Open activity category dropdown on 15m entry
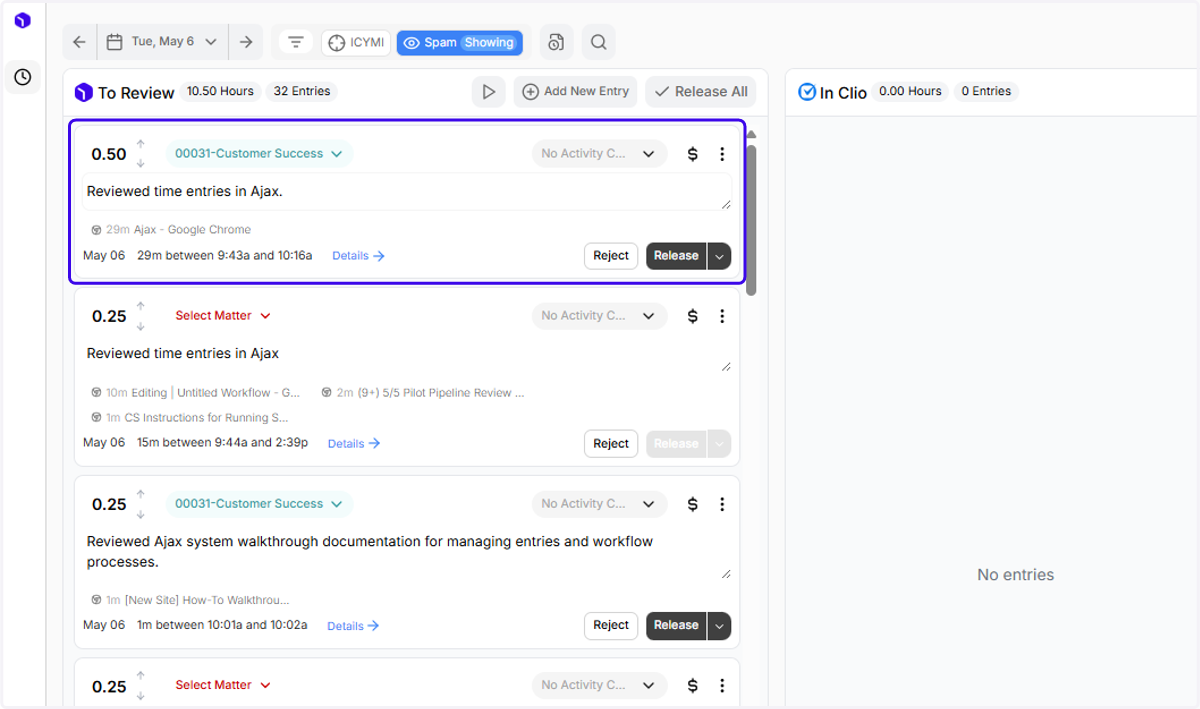This screenshot has height=709, width=1200. pyautogui.click(x=599, y=316)
